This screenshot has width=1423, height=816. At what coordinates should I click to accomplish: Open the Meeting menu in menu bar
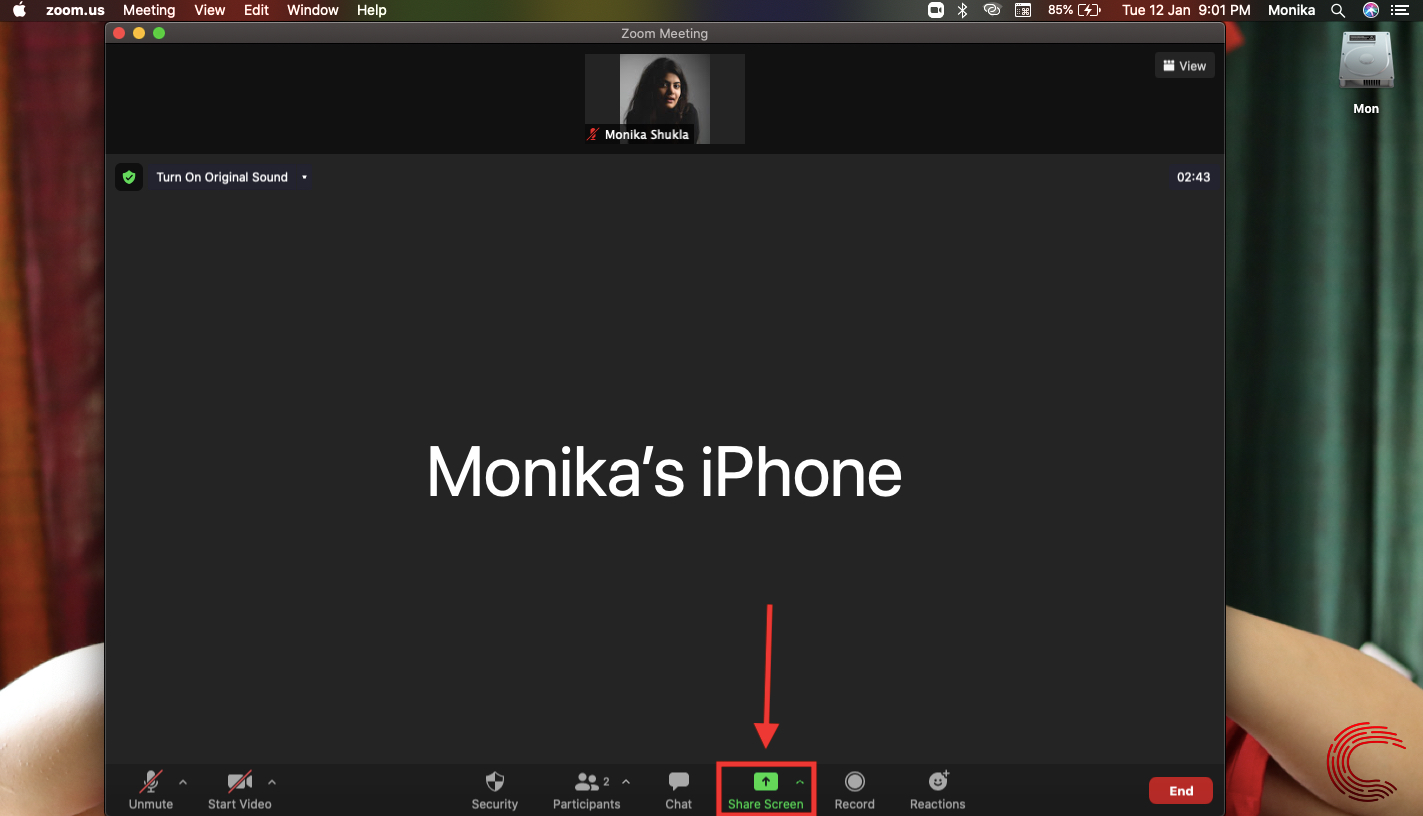149,10
